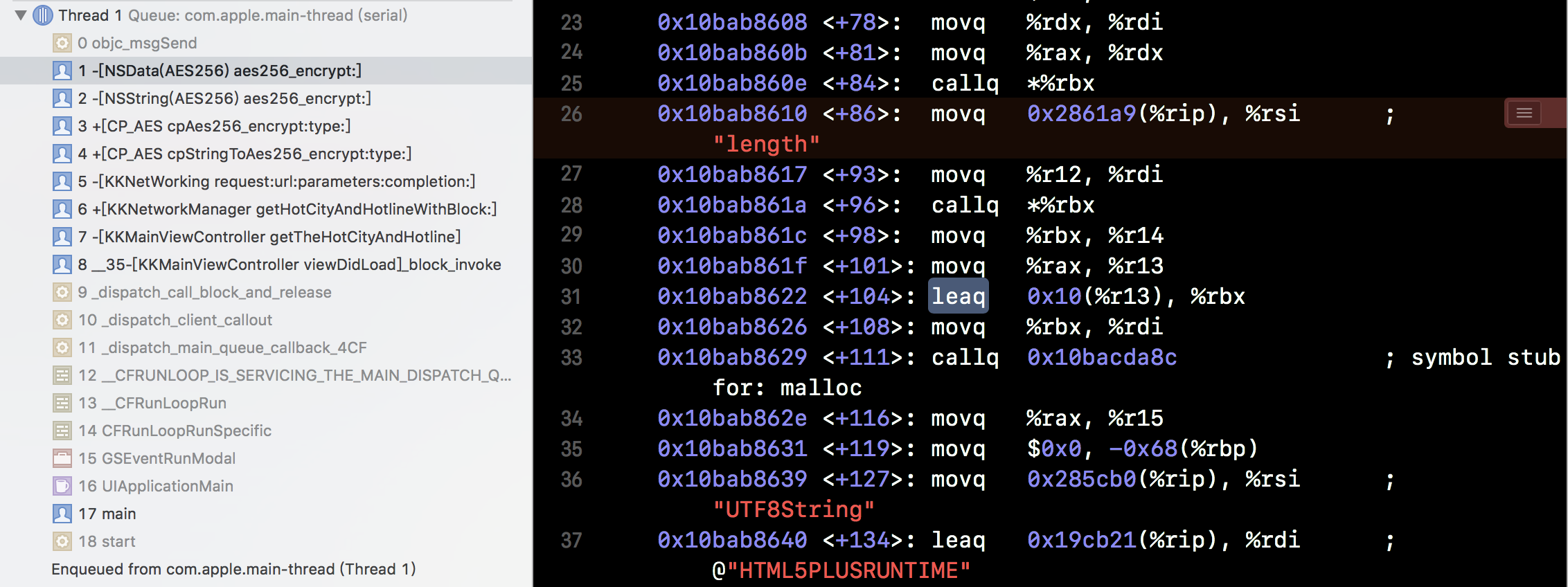The image size is (1568, 587).
Task: Select frame 7 KKMainViewController getTheHotCityAndHotline
Action: pyautogui.click(x=269, y=237)
